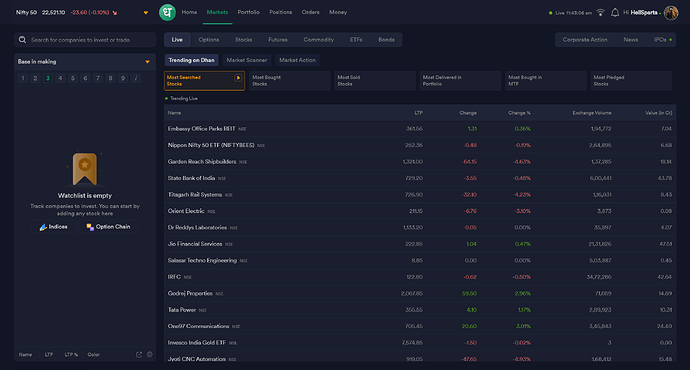Open the IPOs section

pos(662,40)
